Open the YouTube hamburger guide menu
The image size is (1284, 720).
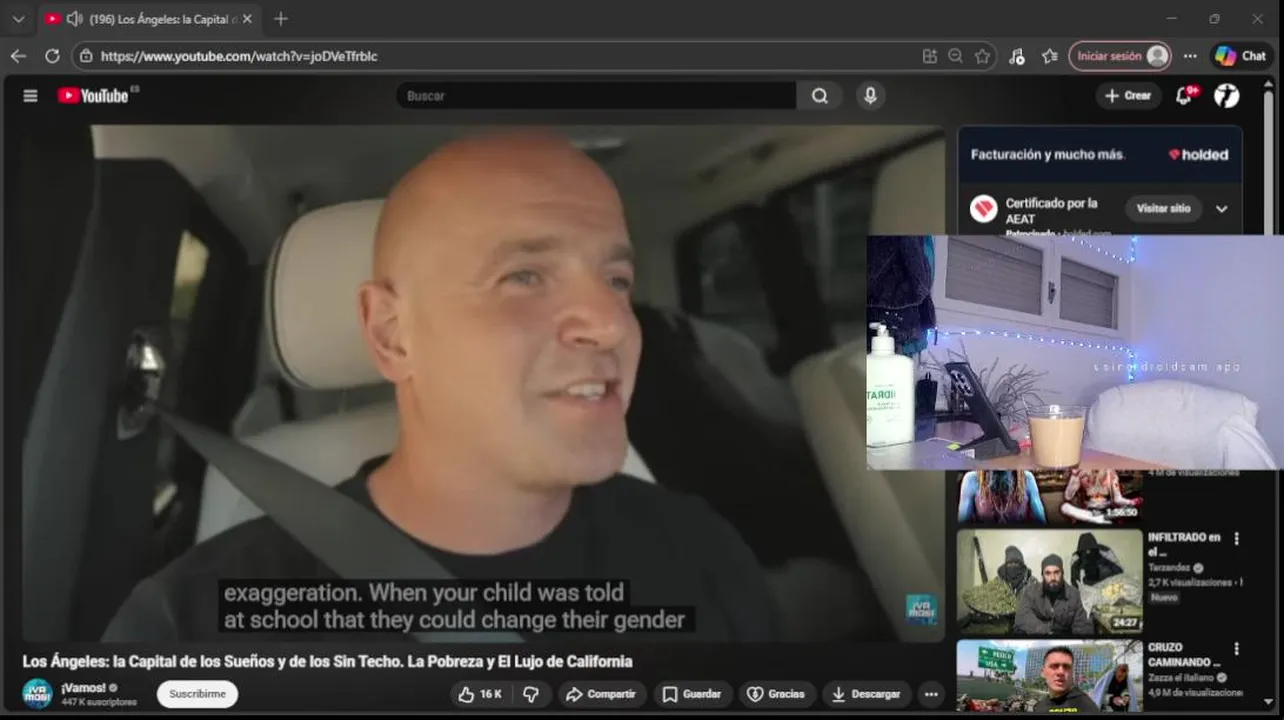(x=30, y=96)
